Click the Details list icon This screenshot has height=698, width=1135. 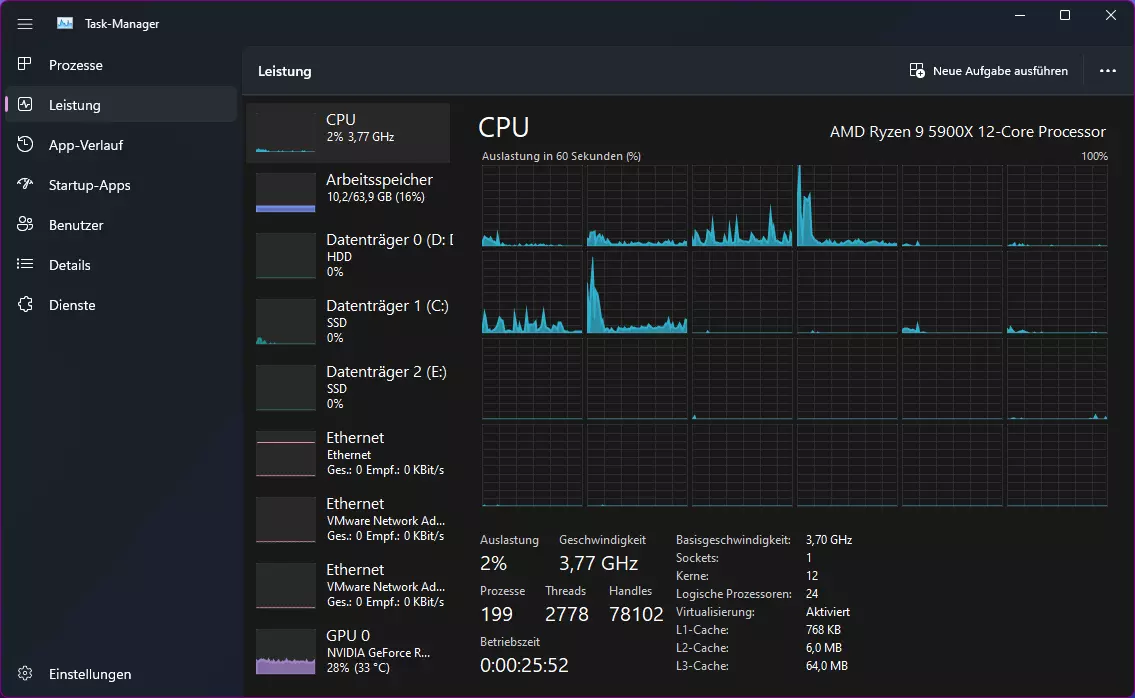25,264
